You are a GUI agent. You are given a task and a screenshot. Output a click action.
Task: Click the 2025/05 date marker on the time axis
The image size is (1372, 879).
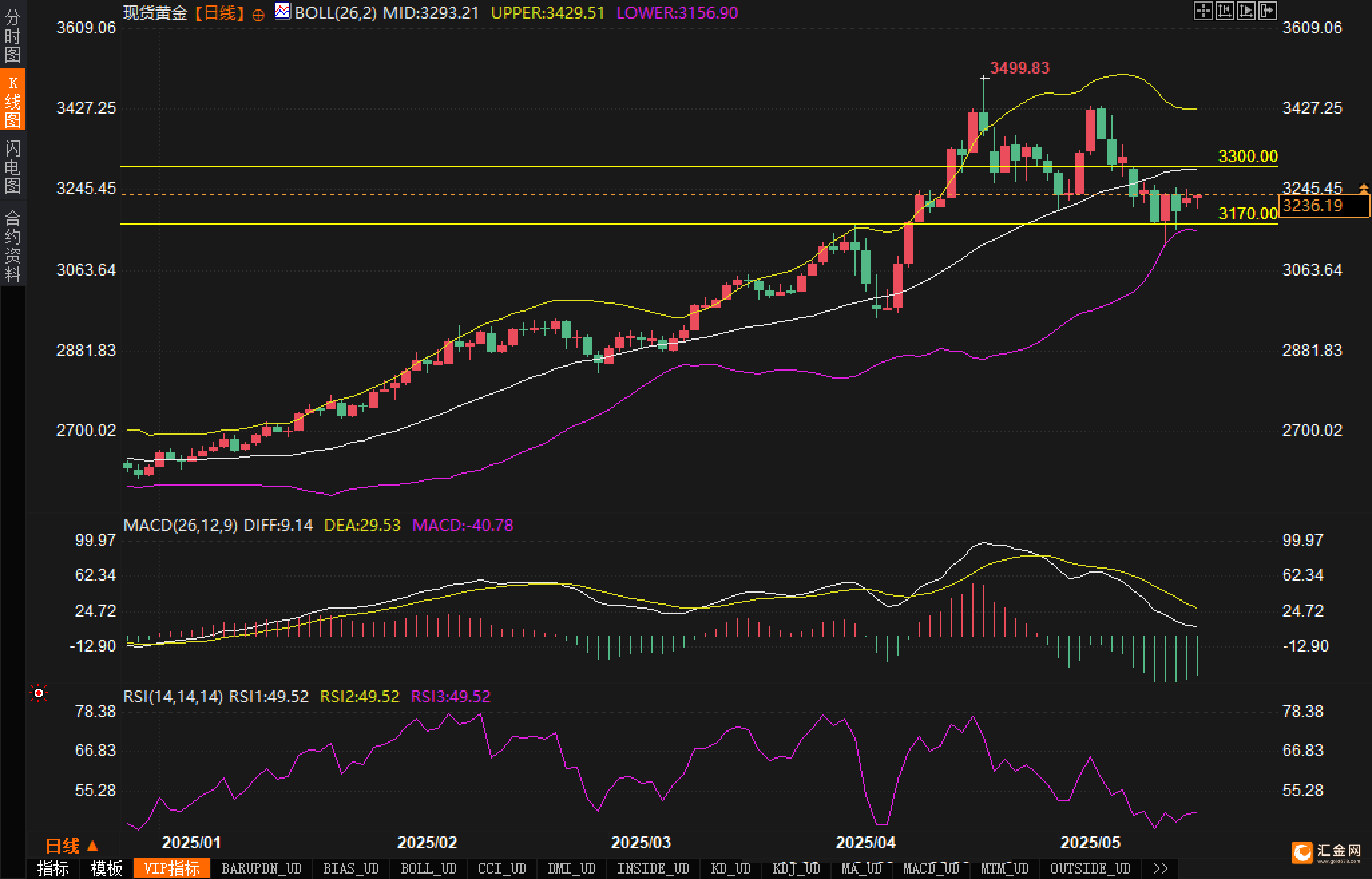(x=1090, y=842)
